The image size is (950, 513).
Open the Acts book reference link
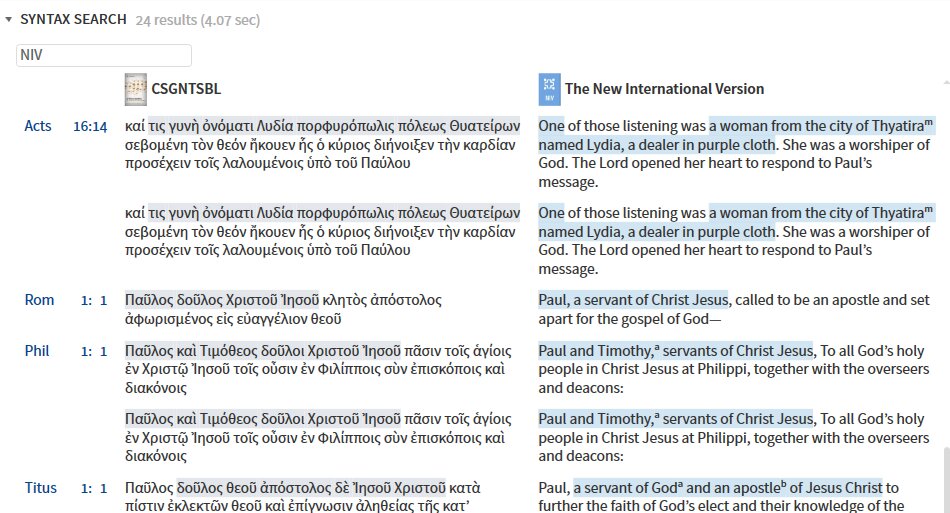pyautogui.click(x=38, y=126)
